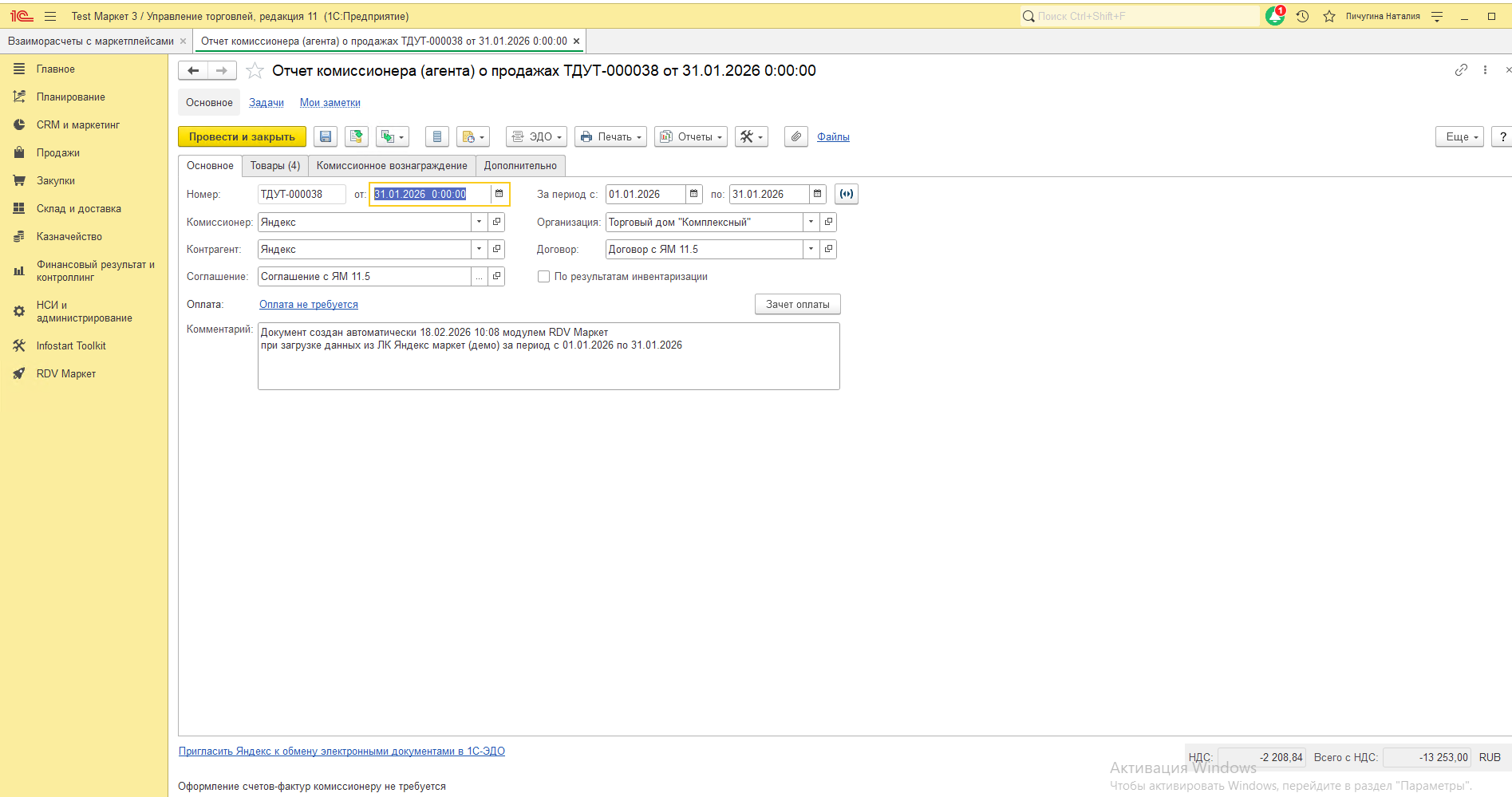Go back with the left arrow button

pos(193,71)
